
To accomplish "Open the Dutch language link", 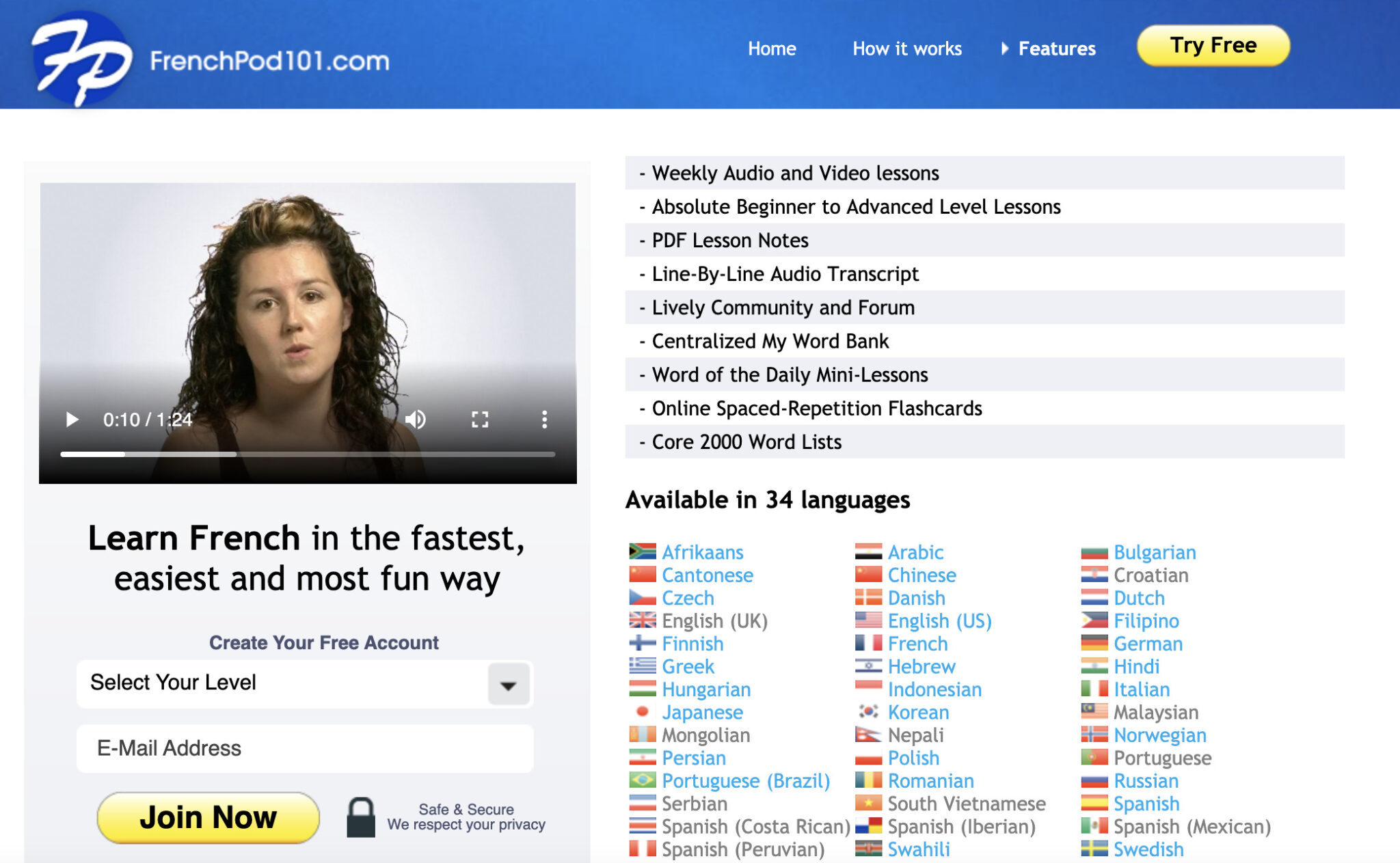I will click(1139, 598).
